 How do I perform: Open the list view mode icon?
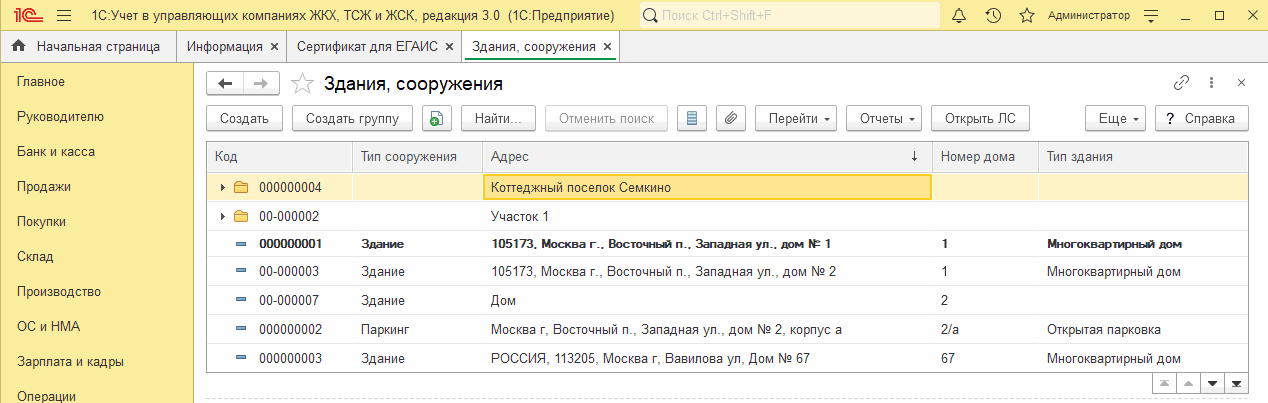(x=691, y=118)
